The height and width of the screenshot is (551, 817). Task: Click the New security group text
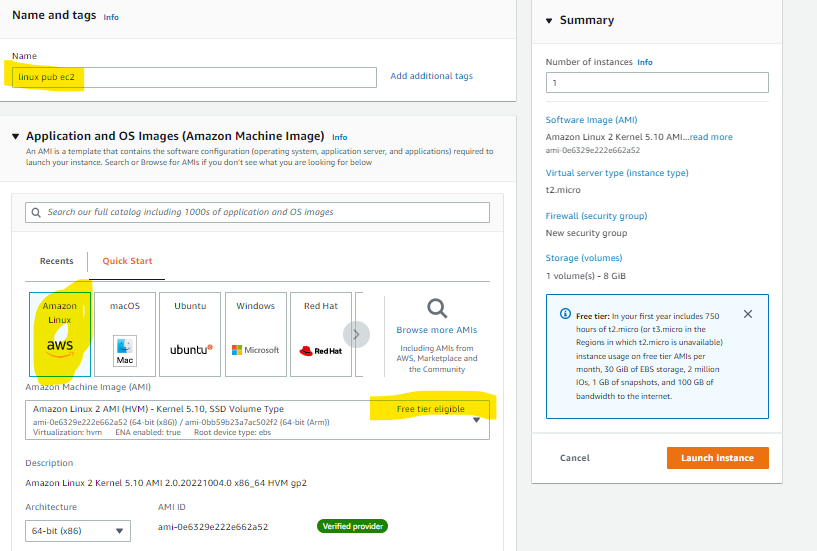(x=586, y=233)
